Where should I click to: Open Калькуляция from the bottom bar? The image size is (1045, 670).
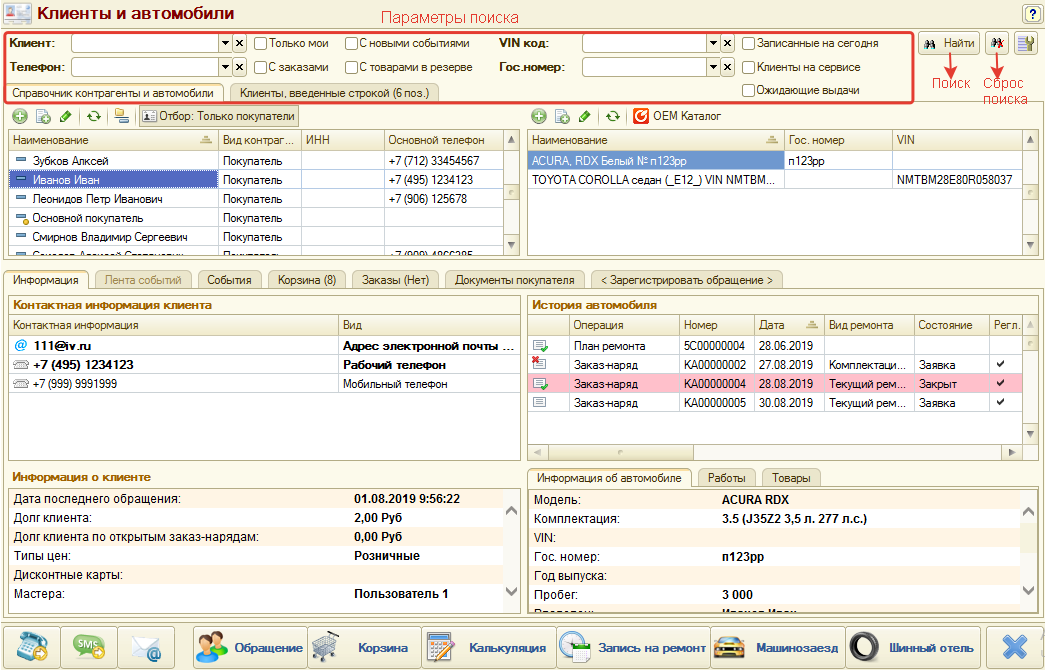[489, 647]
